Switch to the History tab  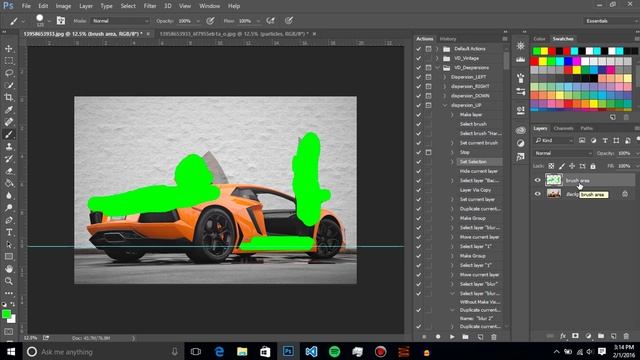tap(448, 39)
